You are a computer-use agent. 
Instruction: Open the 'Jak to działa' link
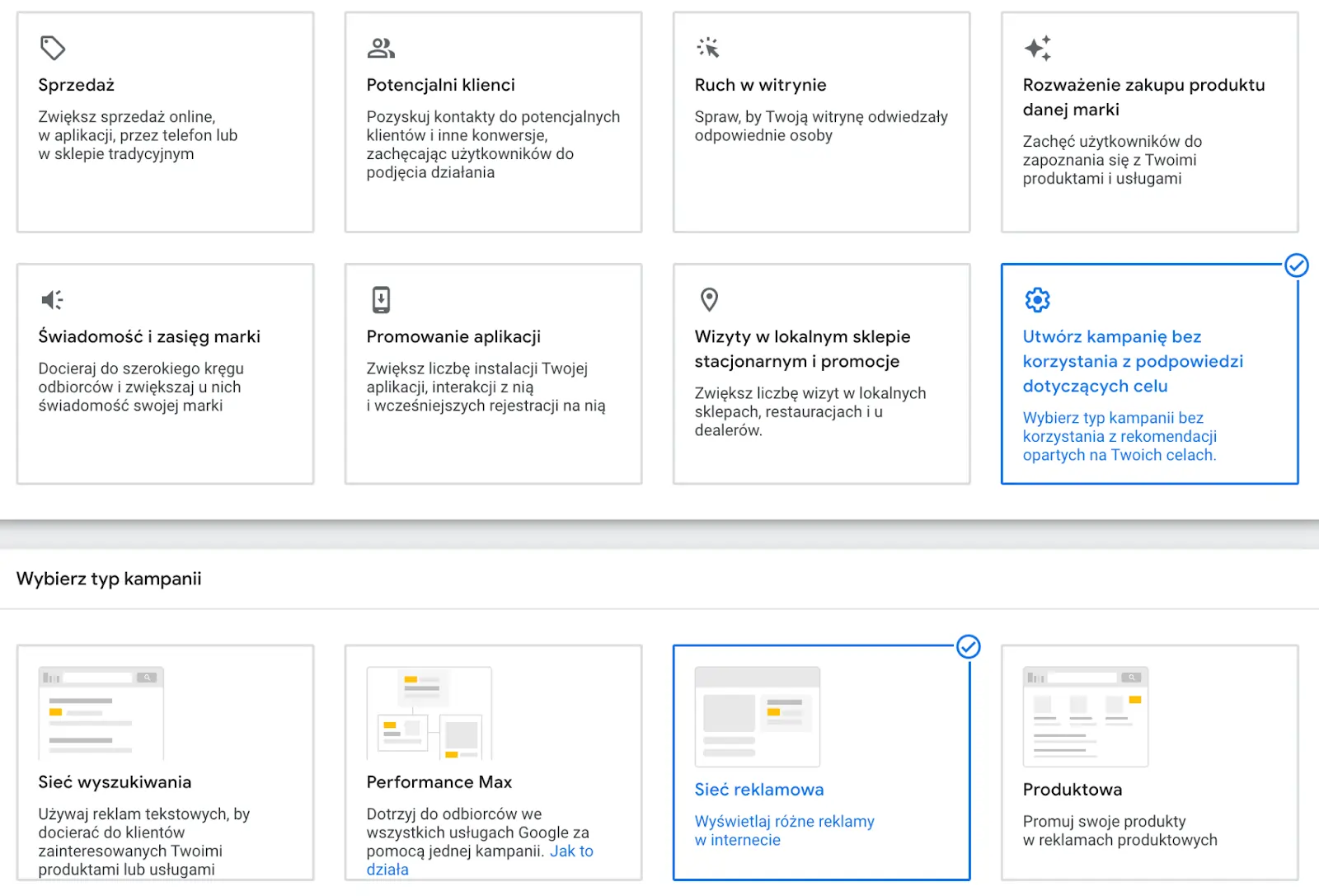pyautogui.click(x=571, y=851)
